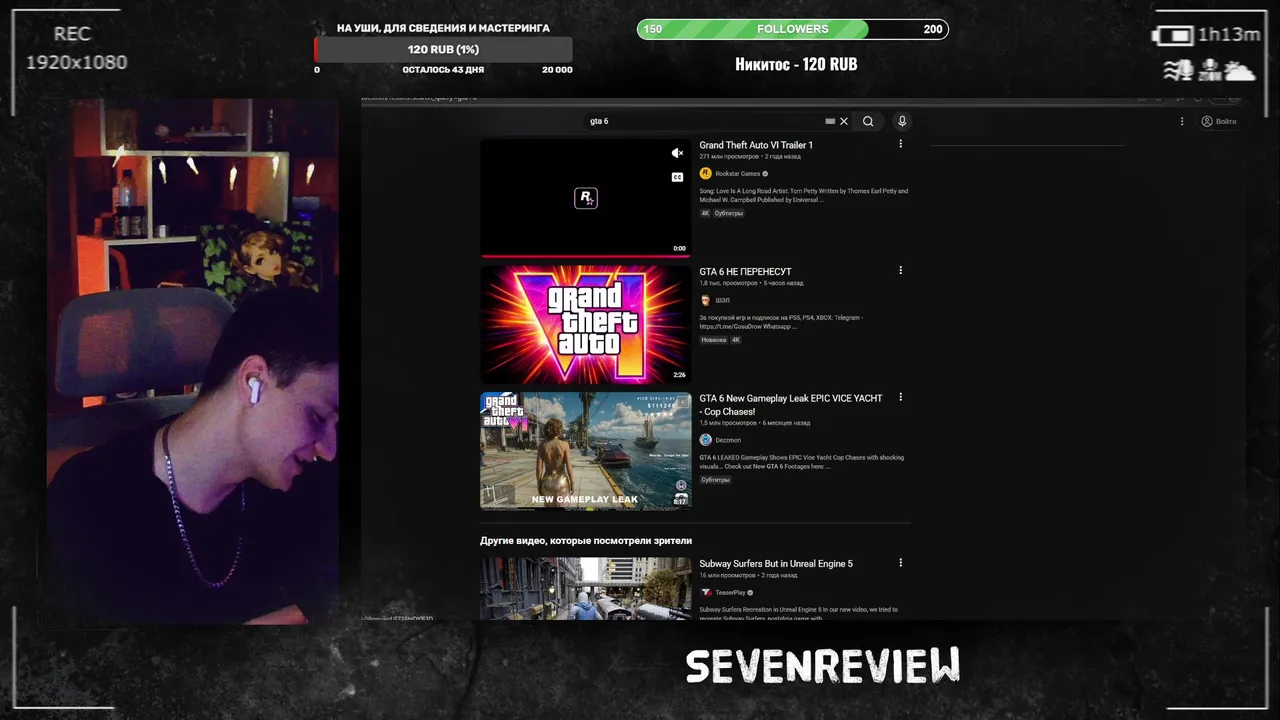Open the on-screen keyboard icon in search box

pos(830,121)
